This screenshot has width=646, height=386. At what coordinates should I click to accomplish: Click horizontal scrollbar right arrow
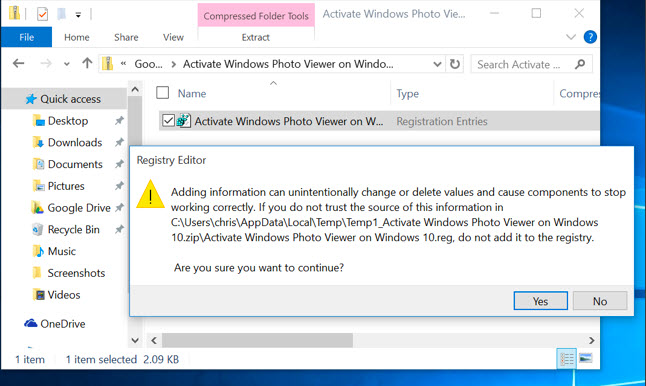click(592, 340)
